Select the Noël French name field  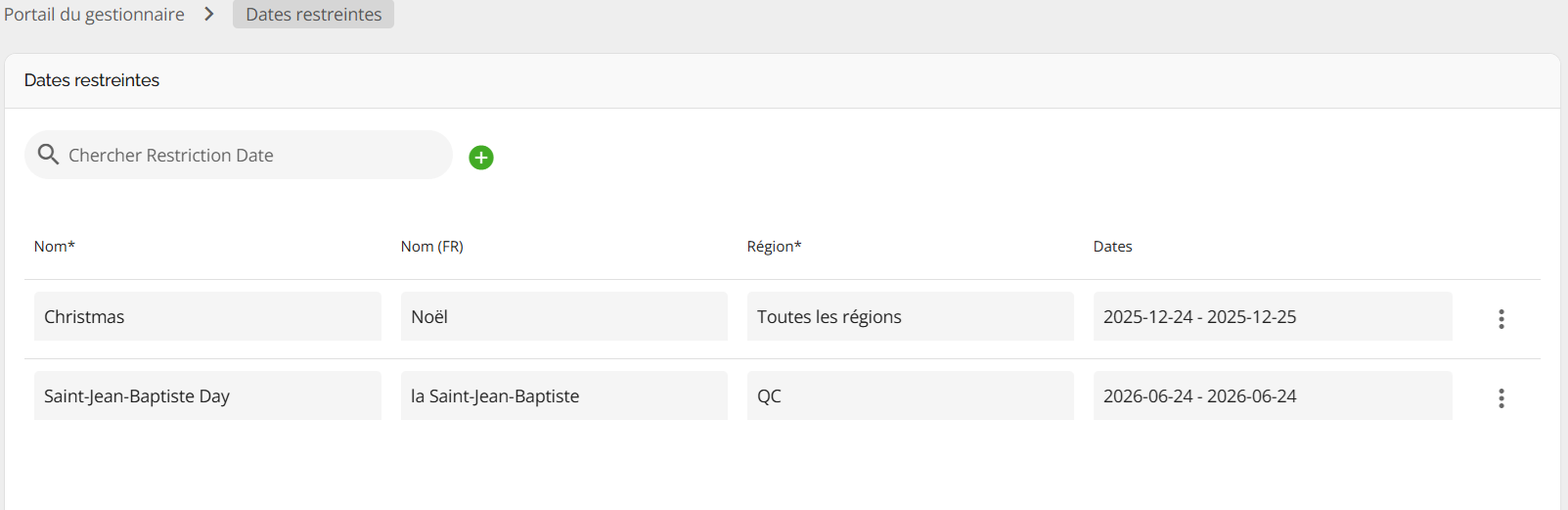[563, 317]
